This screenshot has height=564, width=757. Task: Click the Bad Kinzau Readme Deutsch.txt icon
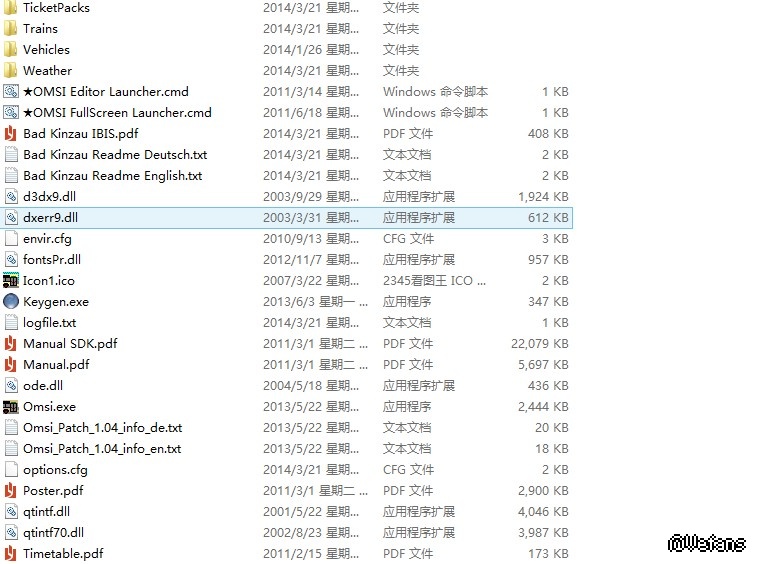(11, 155)
